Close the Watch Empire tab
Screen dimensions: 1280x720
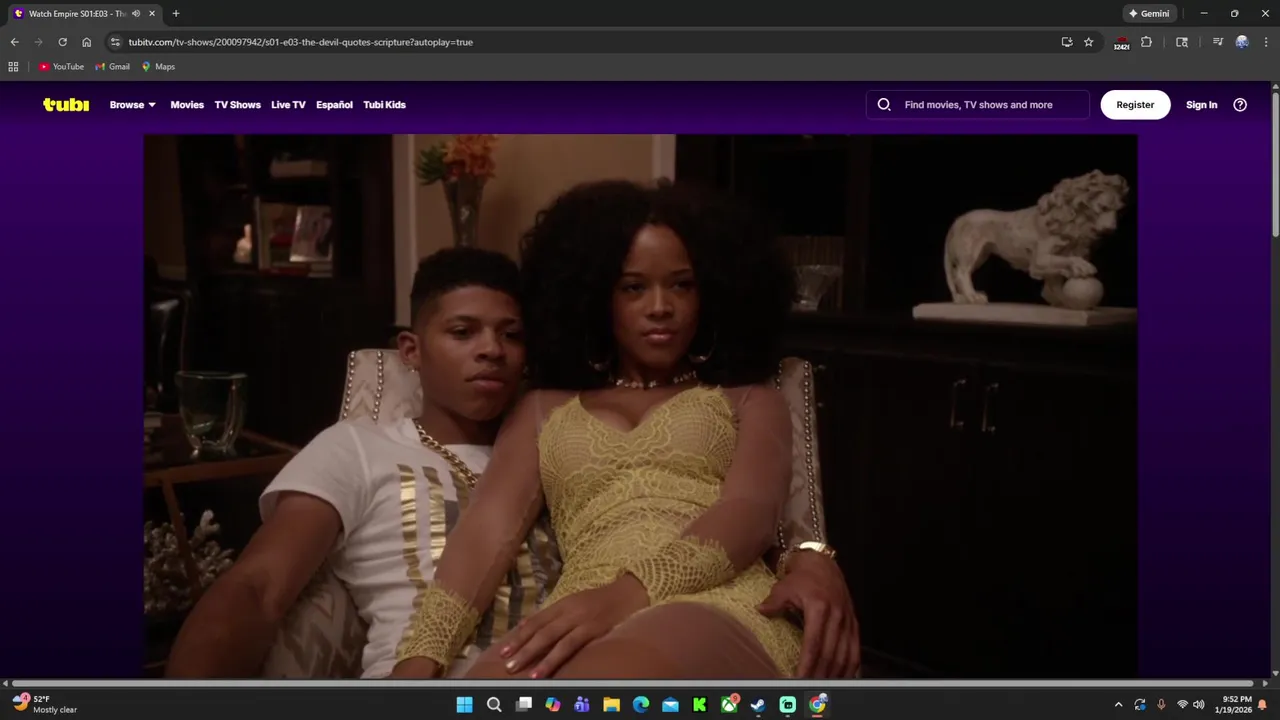tap(151, 14)
